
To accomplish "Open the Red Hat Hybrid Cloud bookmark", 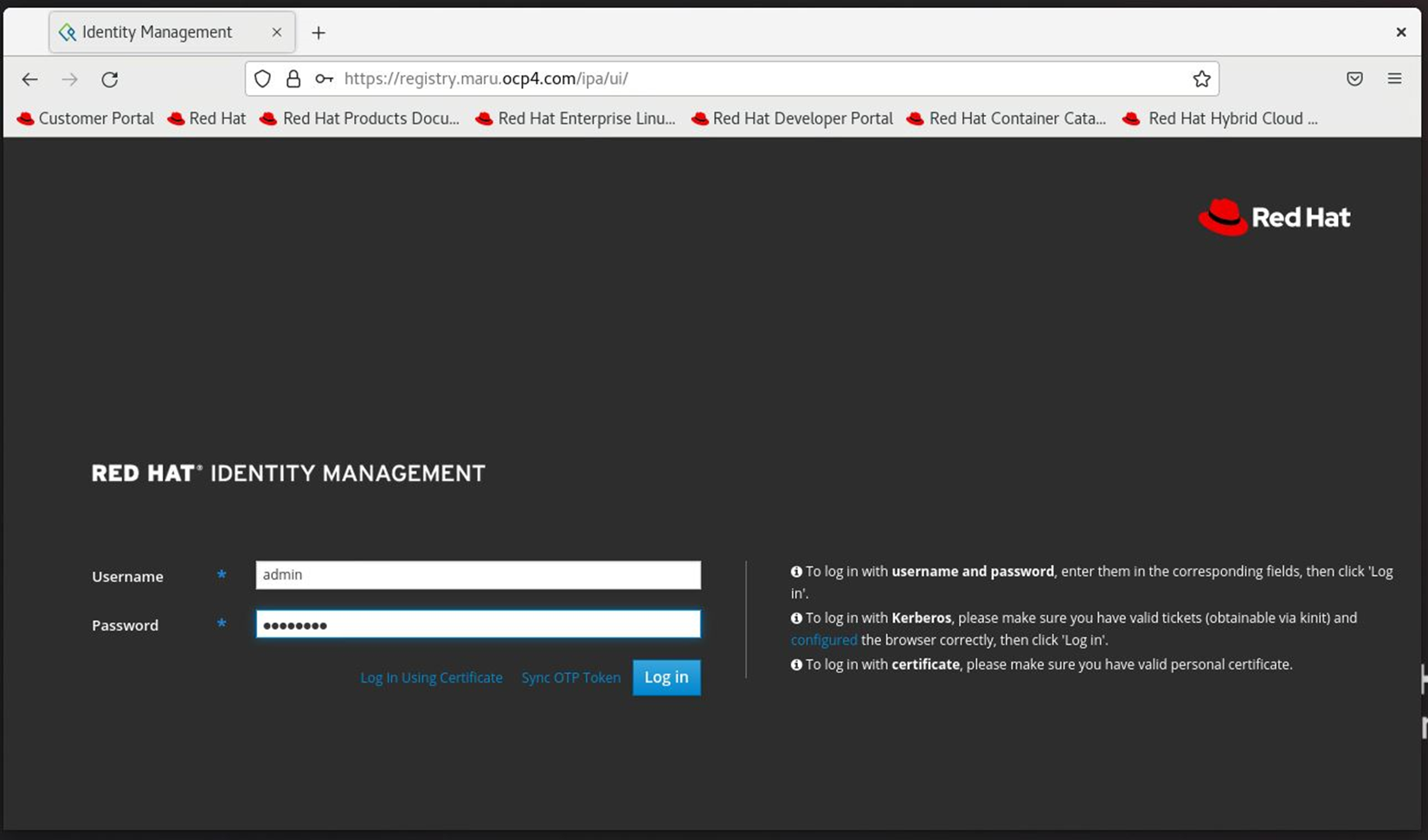I will click(x=1220, y=119).
